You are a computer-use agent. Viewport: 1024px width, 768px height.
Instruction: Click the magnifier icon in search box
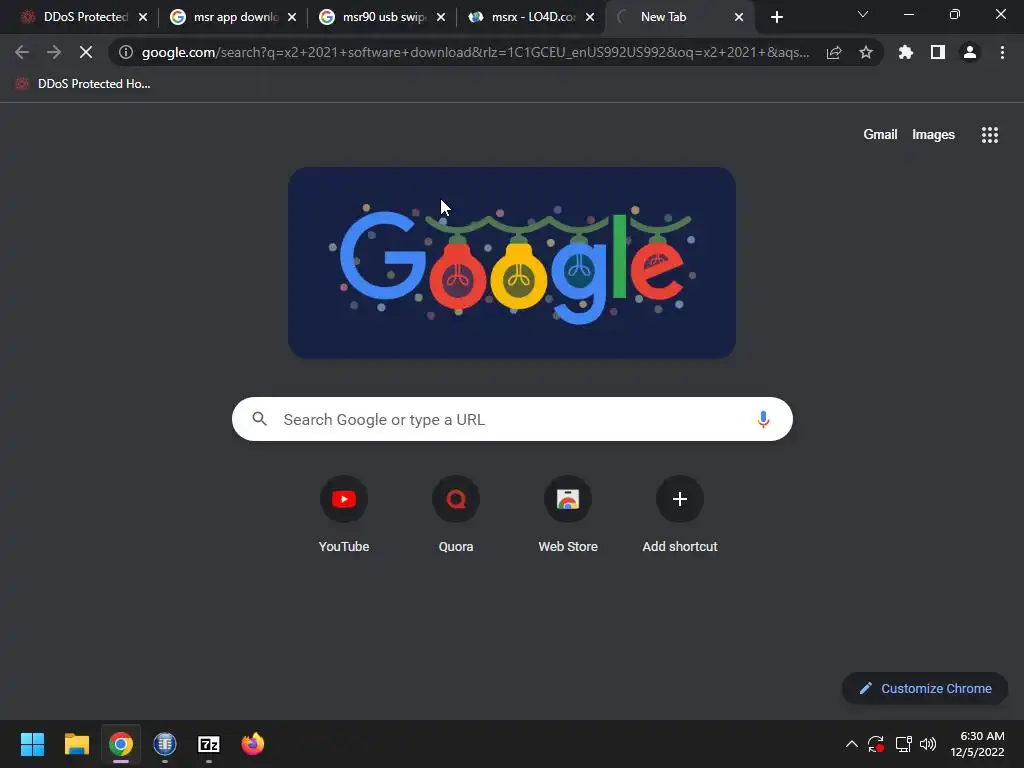coord(259,419)
